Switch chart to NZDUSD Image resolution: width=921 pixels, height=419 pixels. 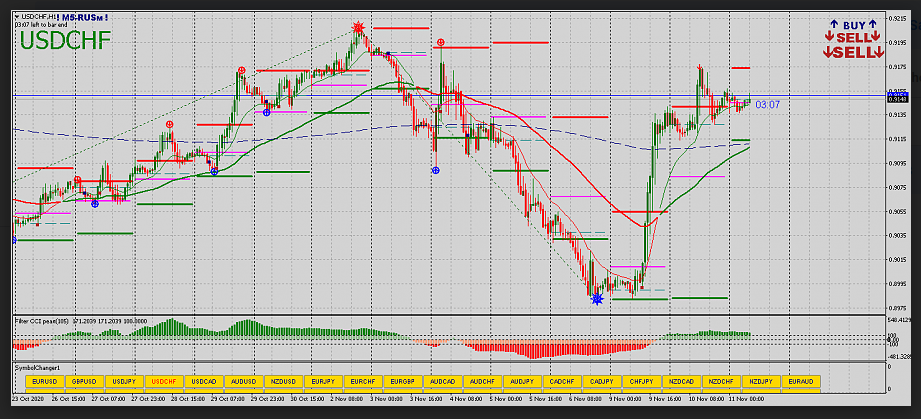[283, 381]
